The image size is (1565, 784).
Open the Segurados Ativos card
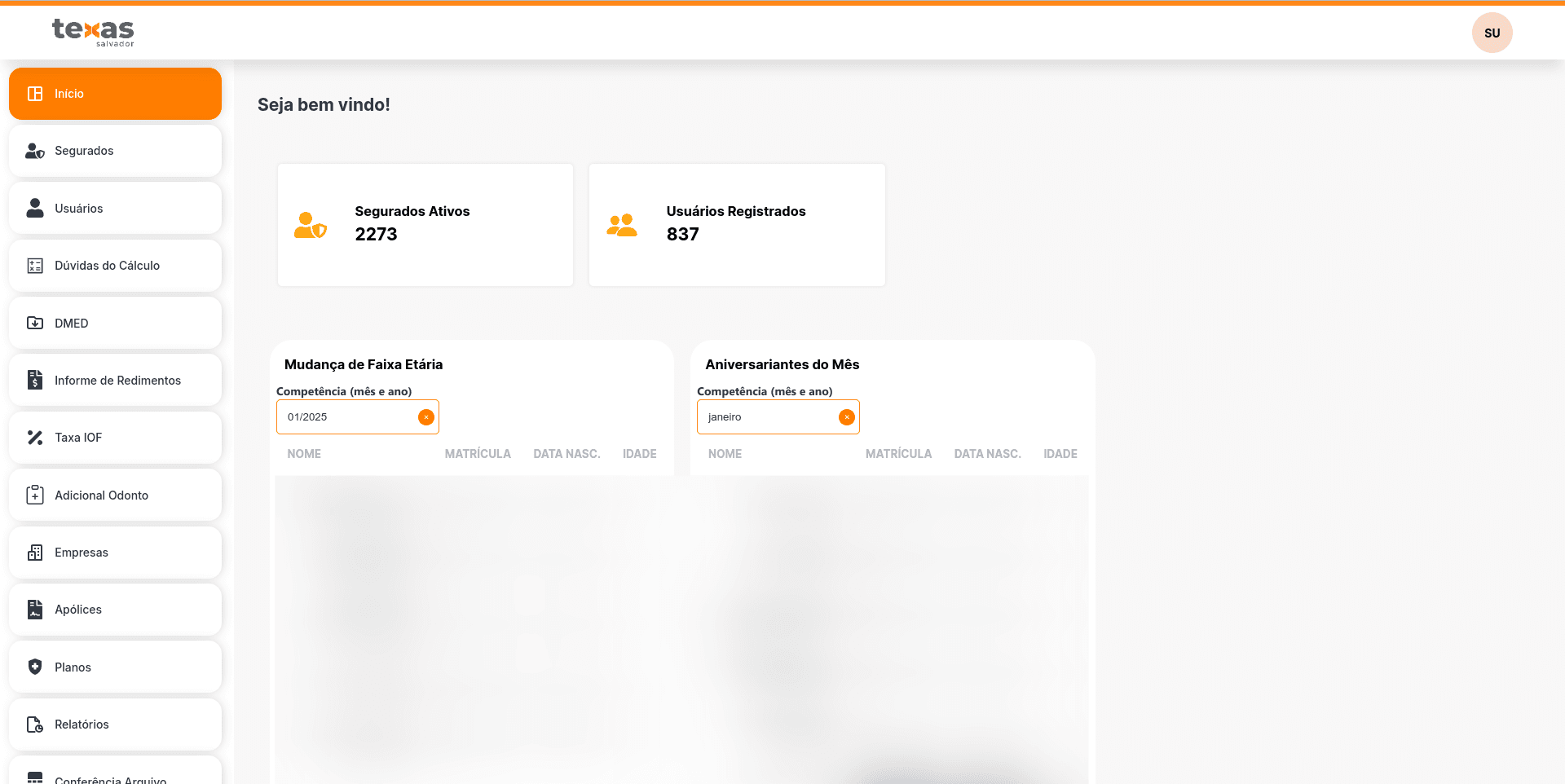click(425, 225)
